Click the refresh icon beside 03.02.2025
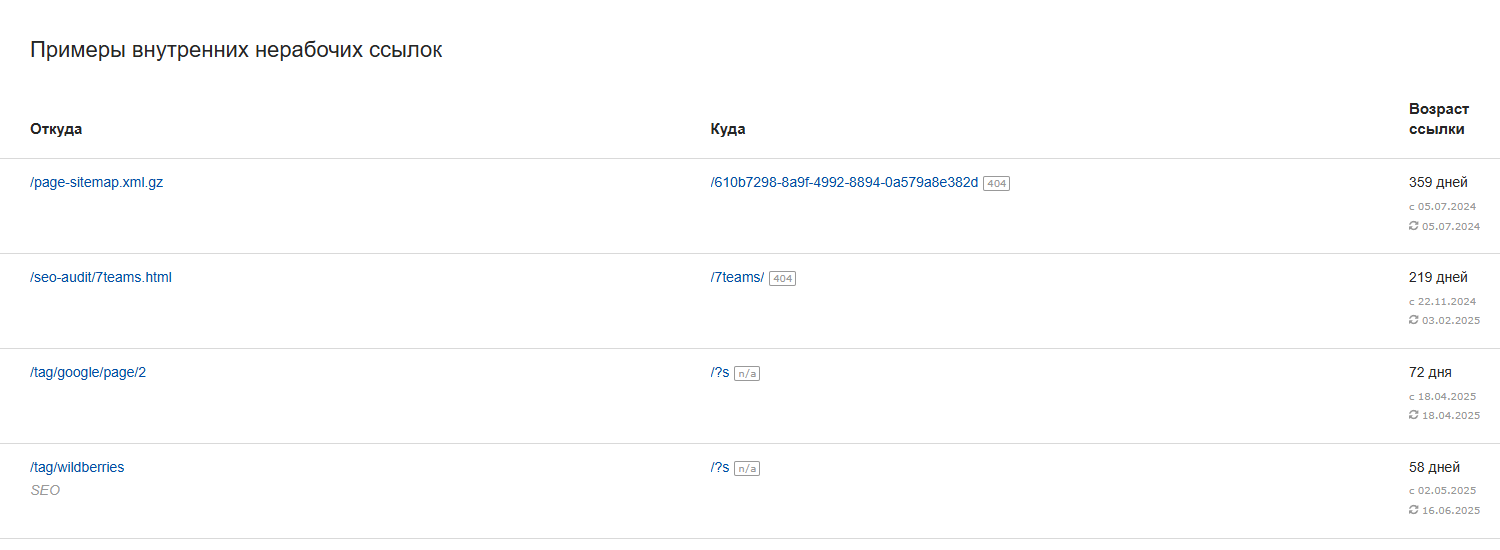The width and height of the screenshot is (1500, 550). [x=1413, y=320]
